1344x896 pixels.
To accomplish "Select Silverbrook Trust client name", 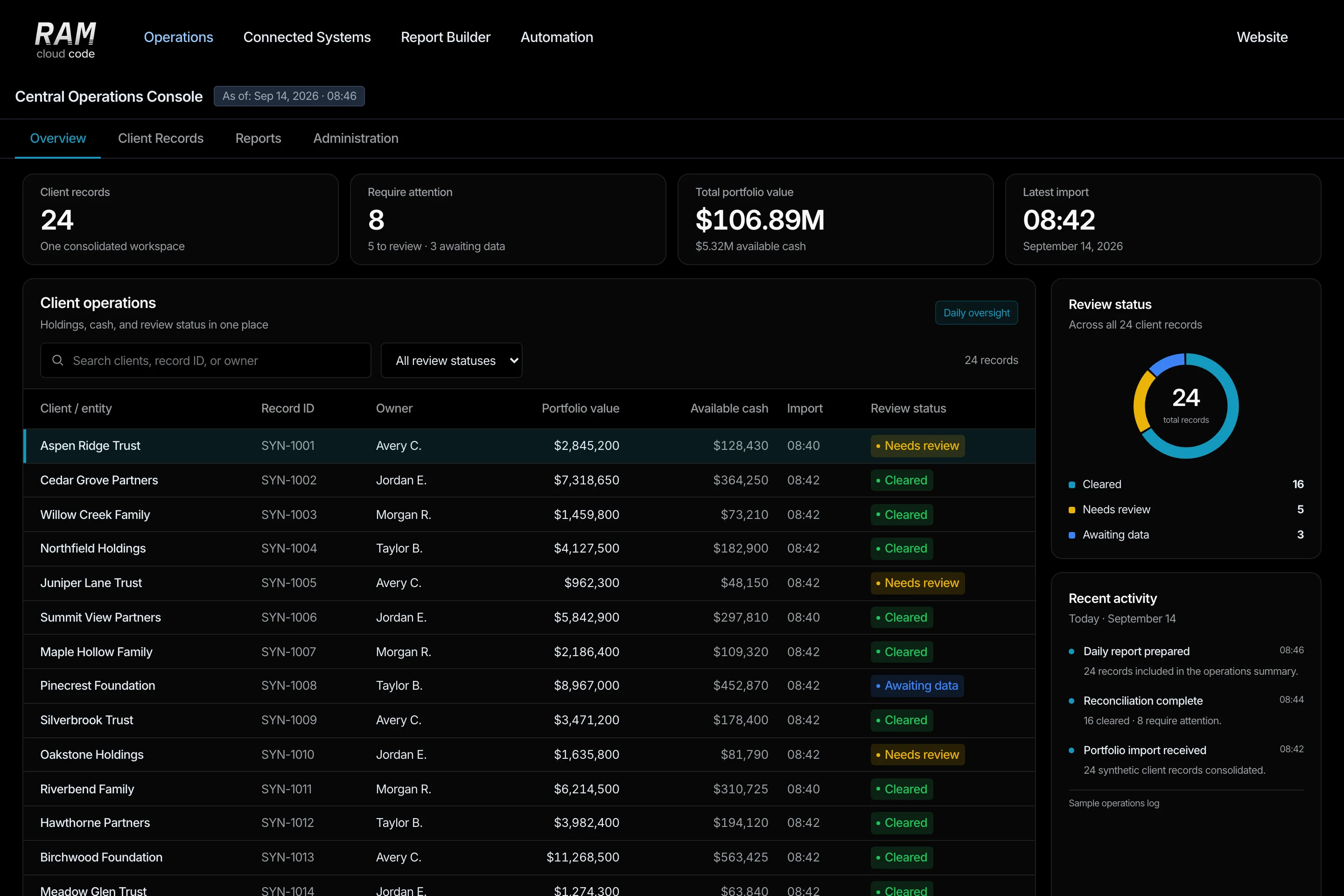I will pos(86,720).
